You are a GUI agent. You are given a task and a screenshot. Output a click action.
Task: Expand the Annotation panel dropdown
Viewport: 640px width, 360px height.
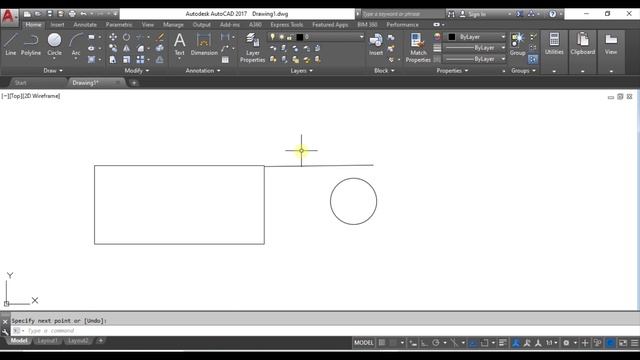(x=203, y=71)
